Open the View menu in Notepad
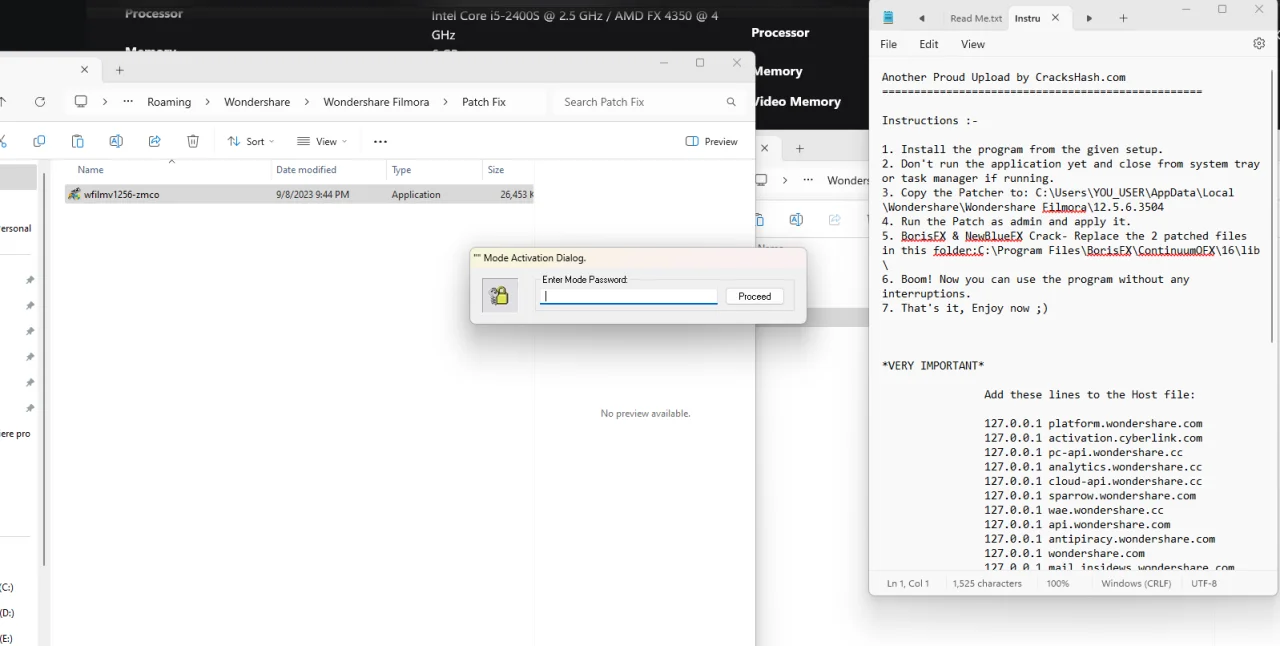 pyautogui.click(x=973, y=44)
